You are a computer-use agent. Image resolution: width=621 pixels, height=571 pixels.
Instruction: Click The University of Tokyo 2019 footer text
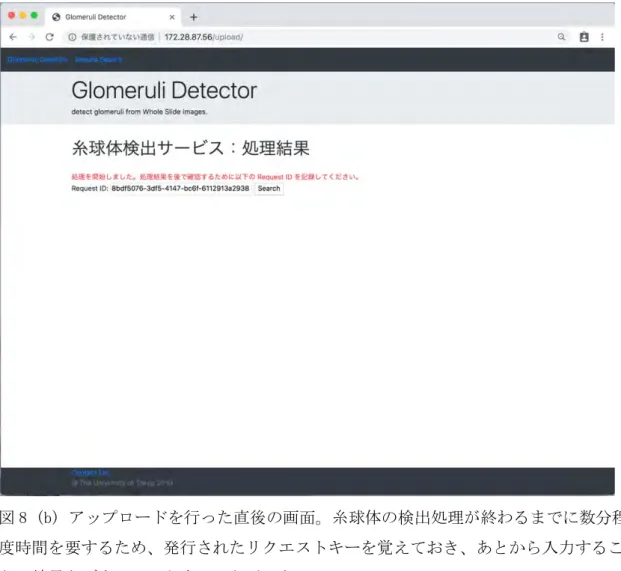(122, 483)
